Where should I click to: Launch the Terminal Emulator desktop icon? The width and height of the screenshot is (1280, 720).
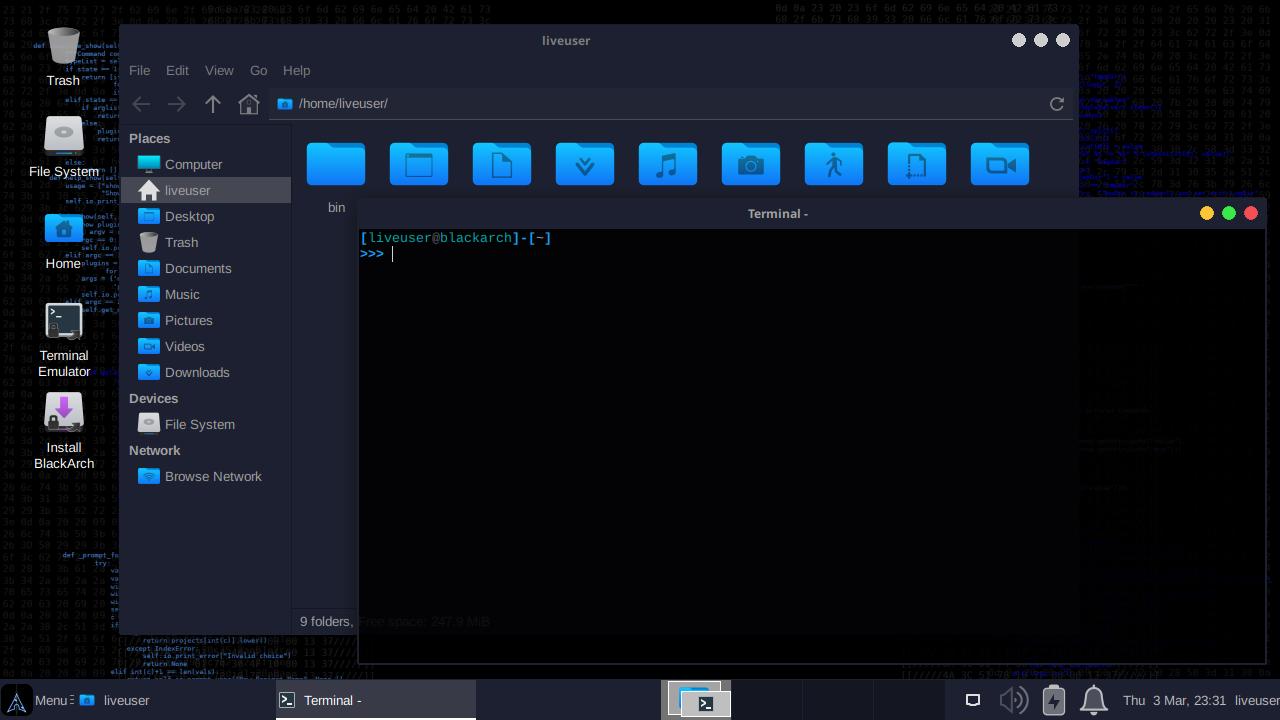coord(63,340)
